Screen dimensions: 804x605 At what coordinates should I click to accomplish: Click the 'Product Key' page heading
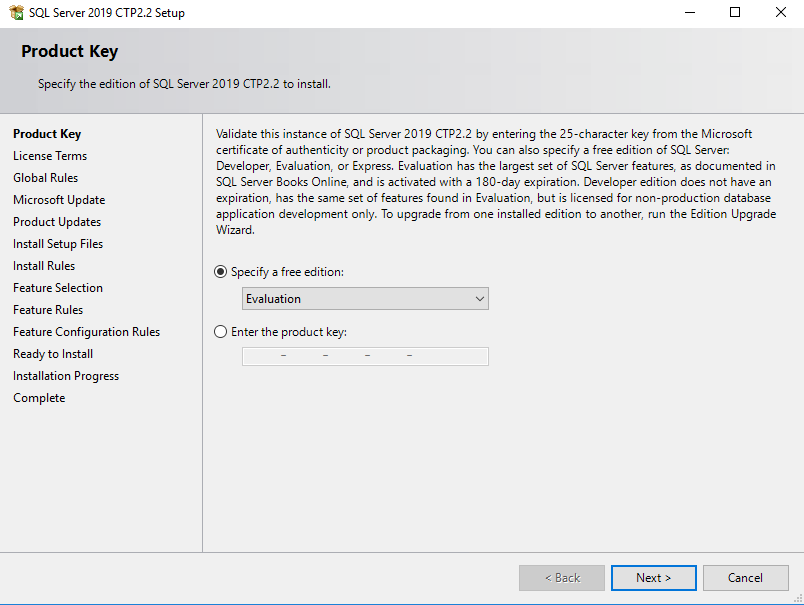pos(70,51)
